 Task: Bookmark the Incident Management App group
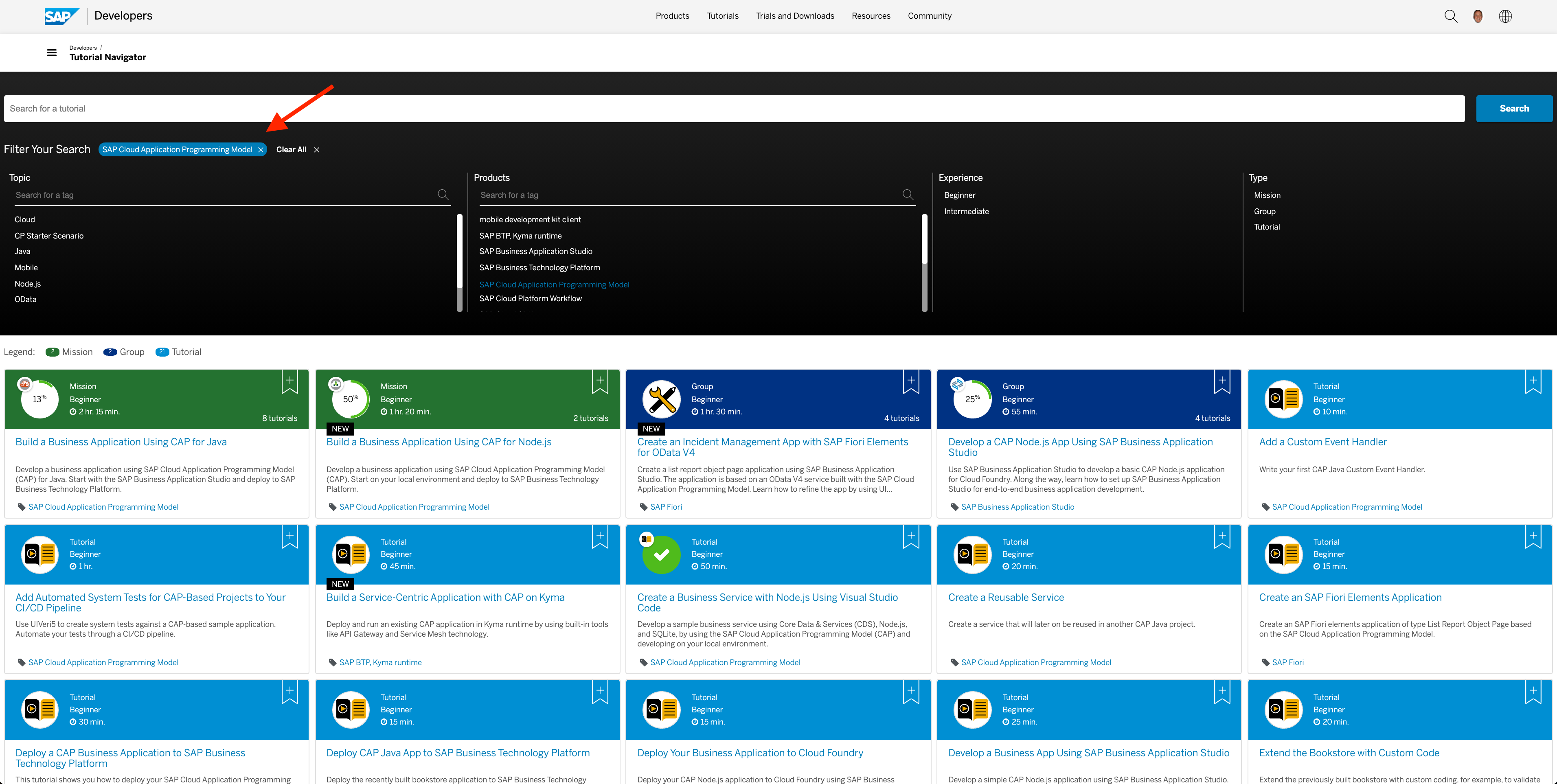[911, 382]
